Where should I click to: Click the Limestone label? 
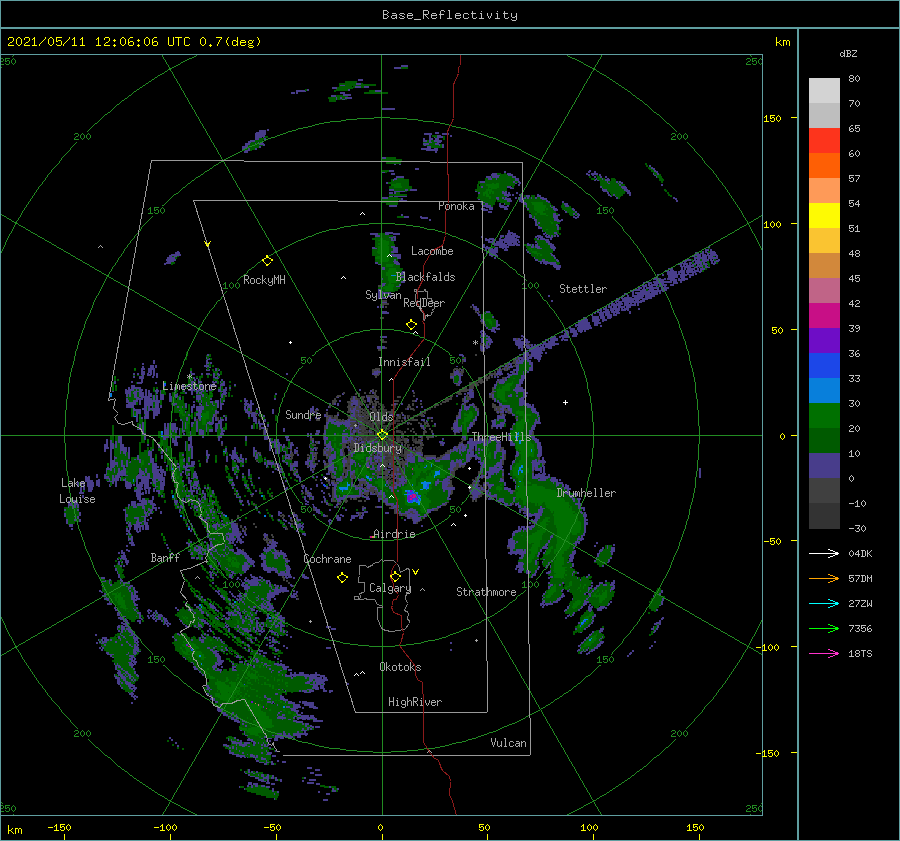tap(189, 386)
